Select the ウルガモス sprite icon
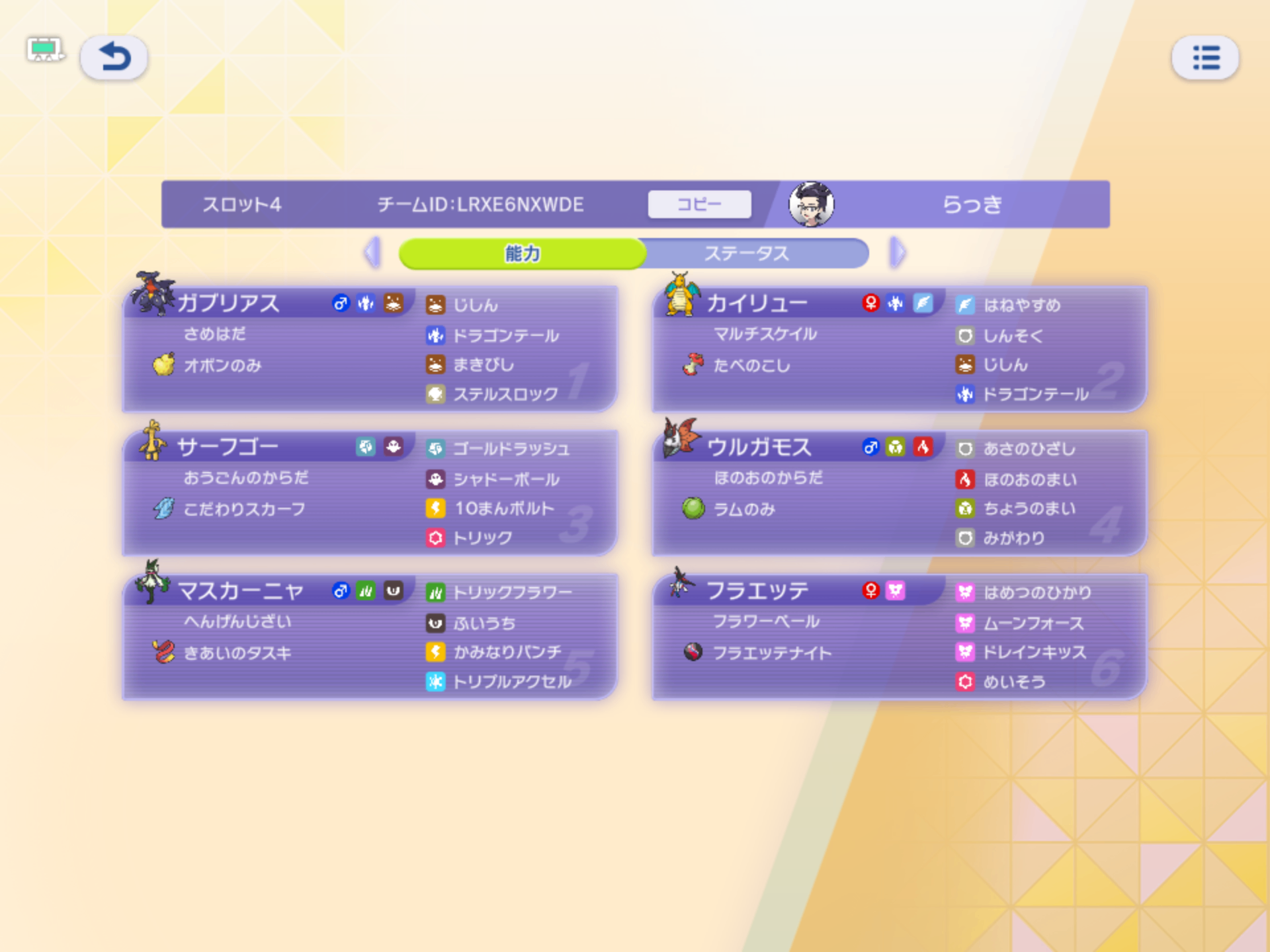Viewport: 1270px width, 952px height. point(681,438)
